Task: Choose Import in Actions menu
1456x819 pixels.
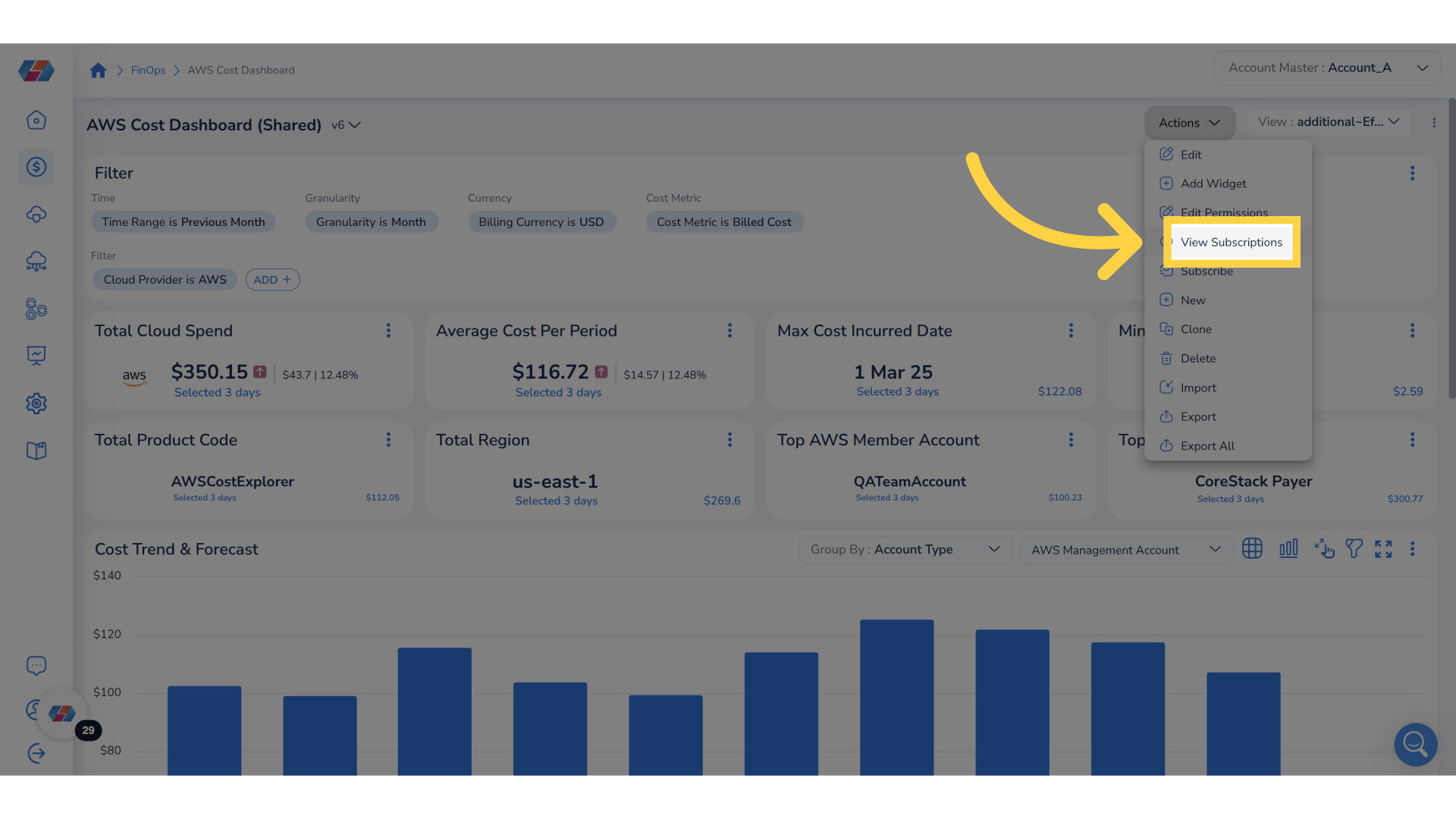Action: pyautogui.click(x=1228, y=388)
